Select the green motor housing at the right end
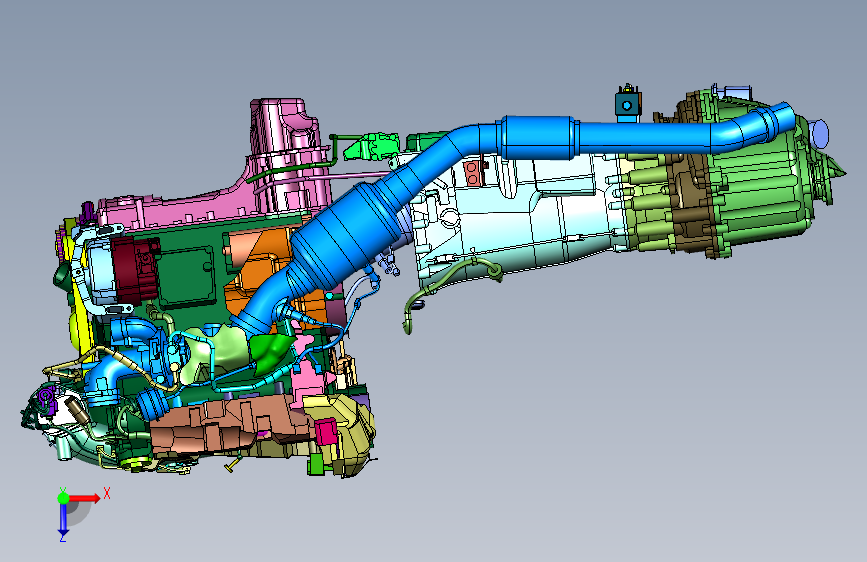867x562 pixels. tap(758, 194)
